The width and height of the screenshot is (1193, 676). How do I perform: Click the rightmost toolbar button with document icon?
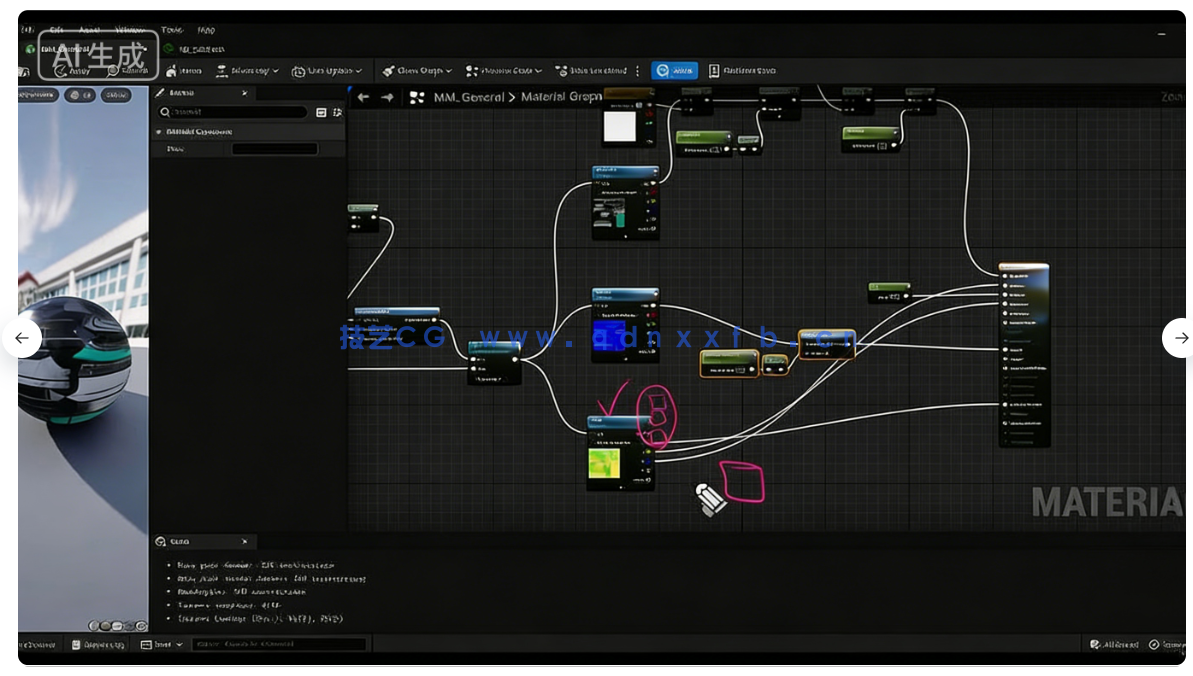point(742,71)
